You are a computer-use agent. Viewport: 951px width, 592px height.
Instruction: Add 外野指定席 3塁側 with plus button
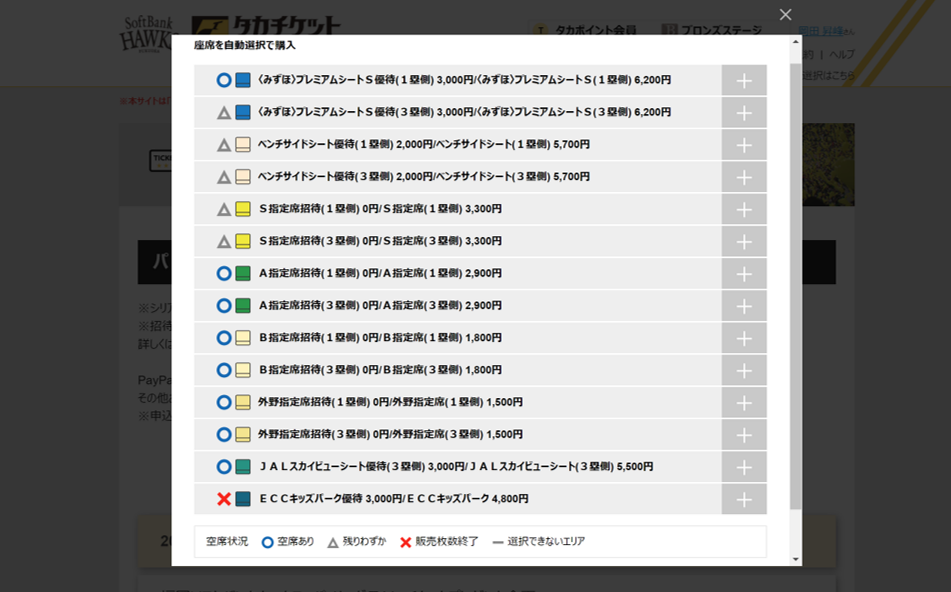[x=743, y=435]
